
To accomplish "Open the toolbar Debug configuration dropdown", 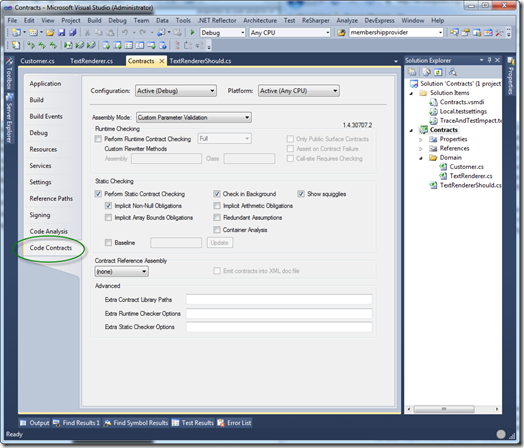I will point(223,32).
